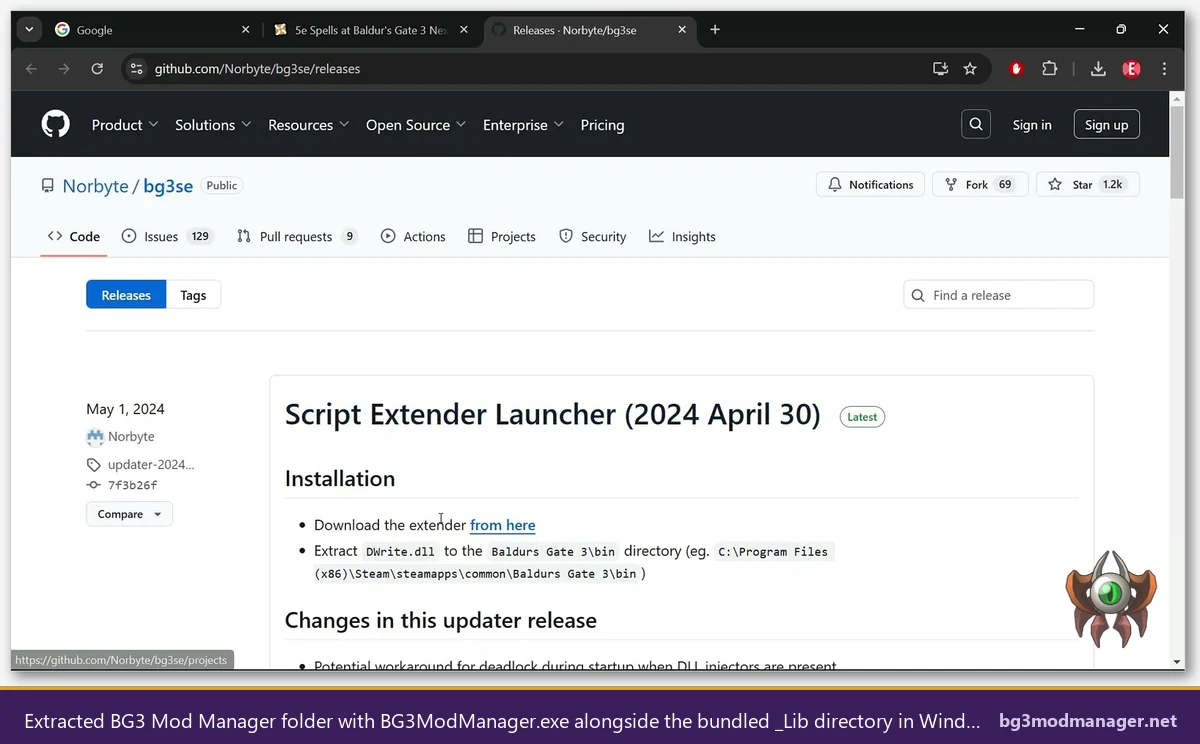Switch to the 5e Spells Nexus tab

coord(370,30)
